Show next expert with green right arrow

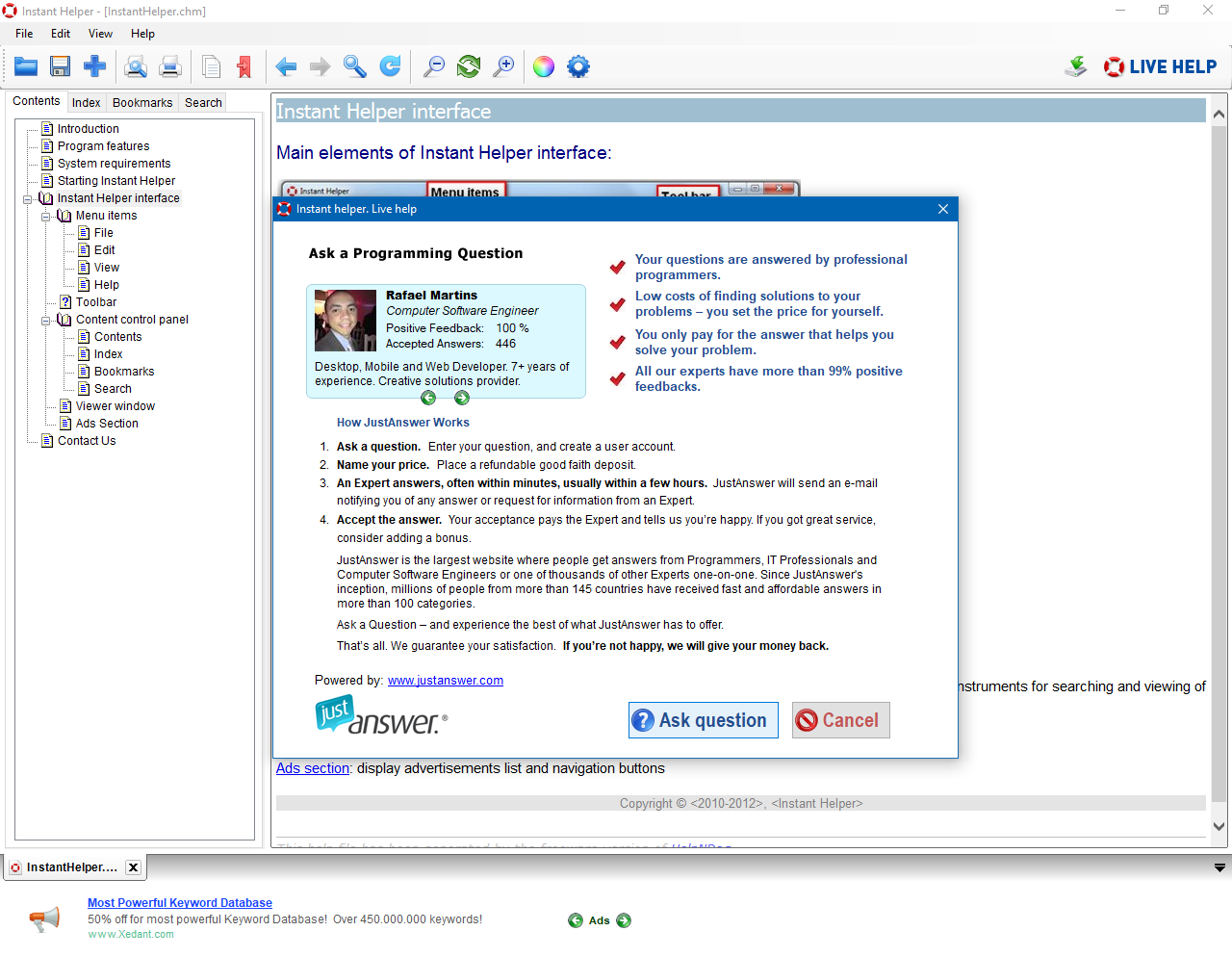coord(462,398)
